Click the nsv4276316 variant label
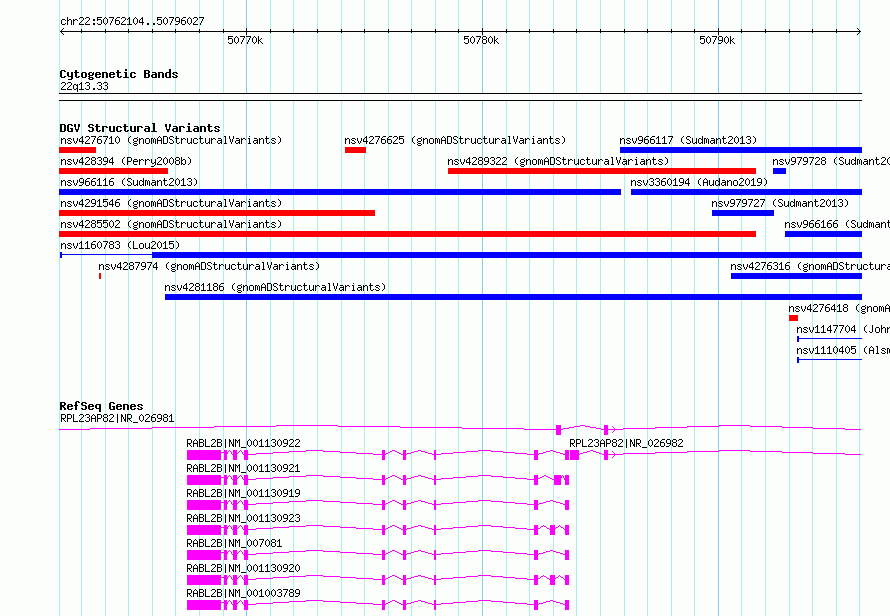The height and width of the screenshot is (616, 890). point(810,266)
